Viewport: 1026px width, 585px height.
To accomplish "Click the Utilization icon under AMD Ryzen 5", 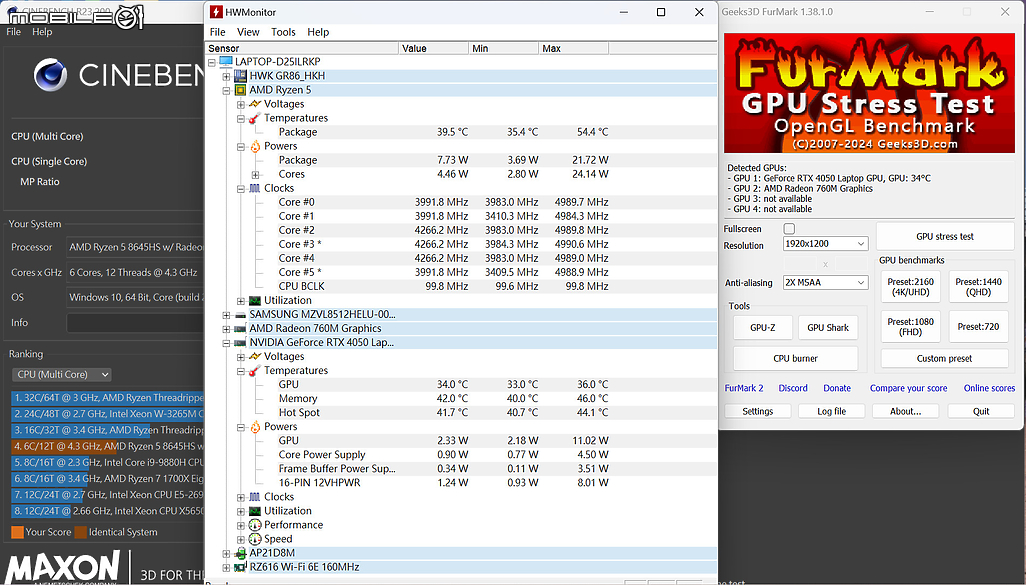I will 255,300.
